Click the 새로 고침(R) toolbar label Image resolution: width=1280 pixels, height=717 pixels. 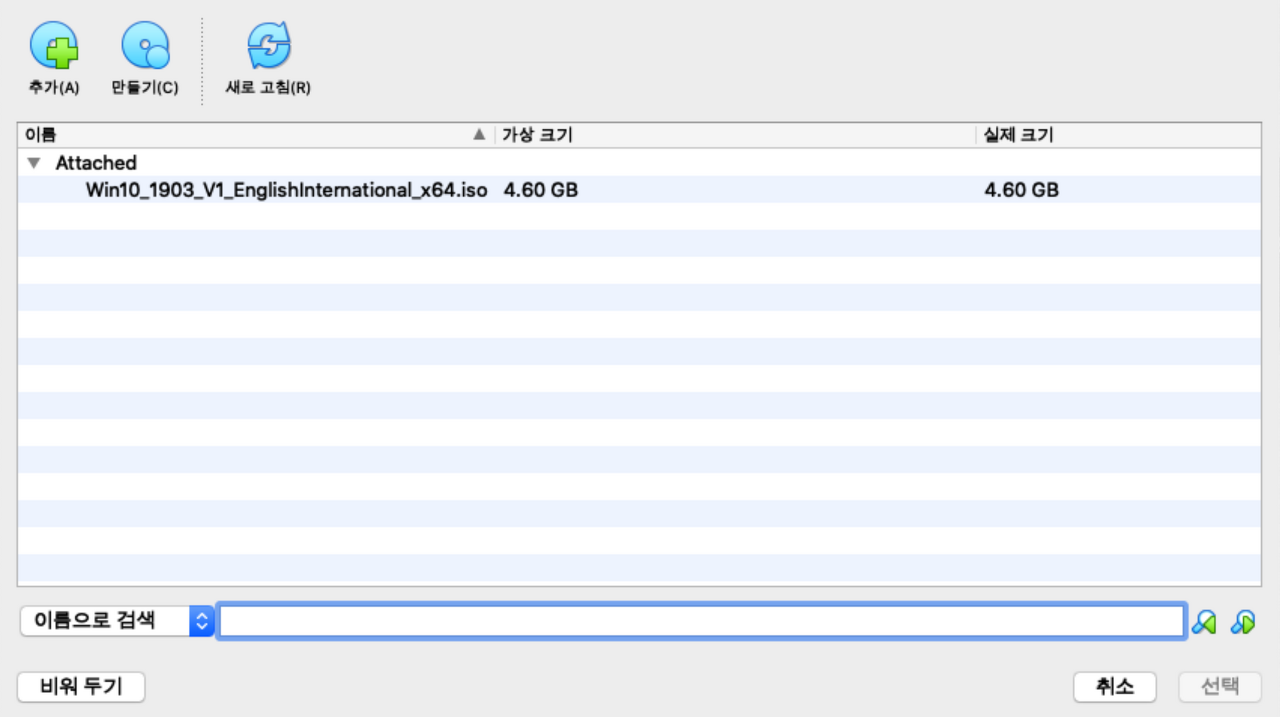point(268,88)
